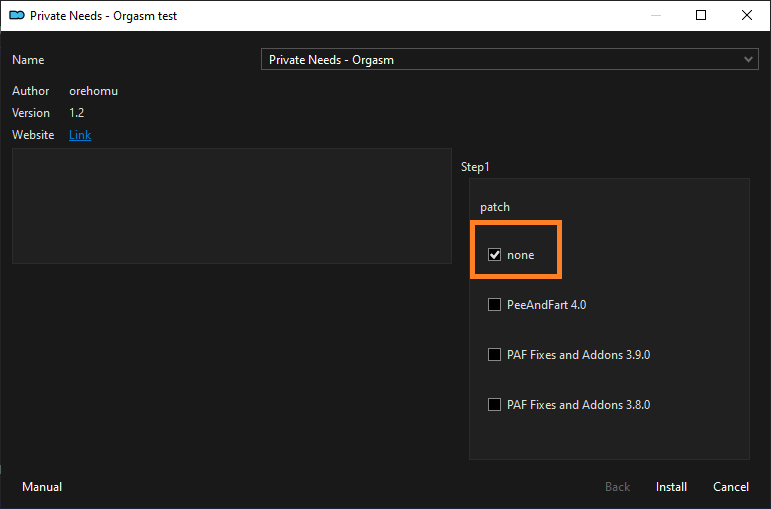
Task: Uncheck the "none" patch checkbox
Action: coord(494,255)
